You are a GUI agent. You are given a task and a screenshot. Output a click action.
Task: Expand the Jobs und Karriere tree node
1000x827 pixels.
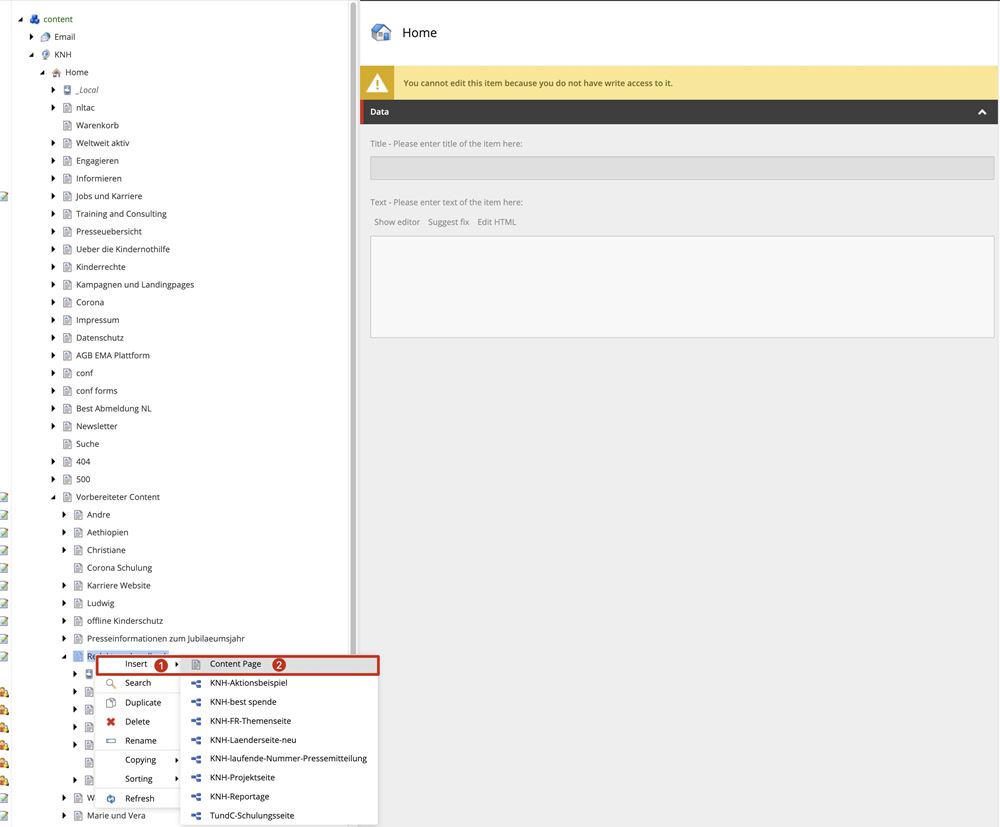click(55, 196)
